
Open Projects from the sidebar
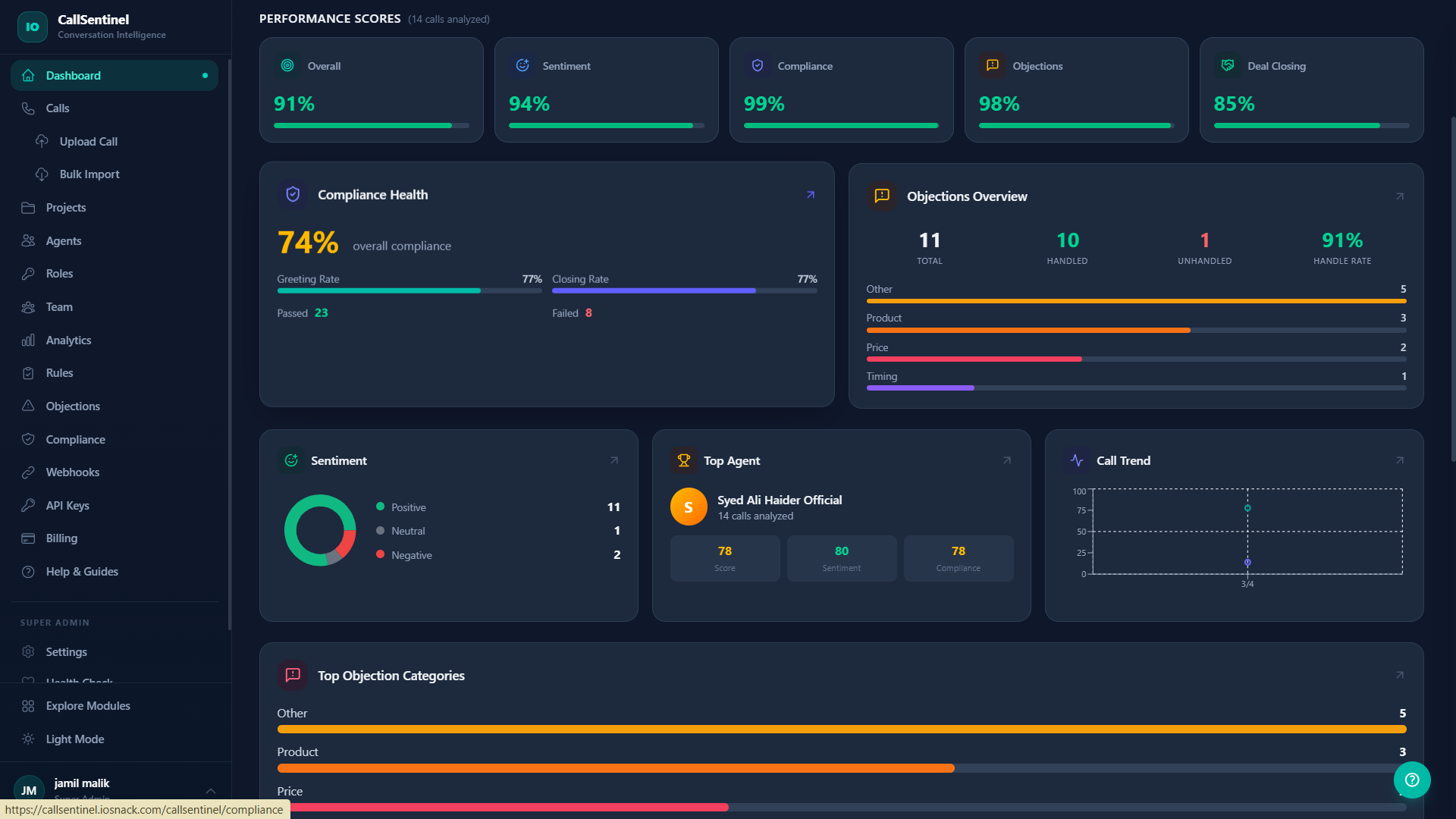pyautogui.click(x=114, y=208)
